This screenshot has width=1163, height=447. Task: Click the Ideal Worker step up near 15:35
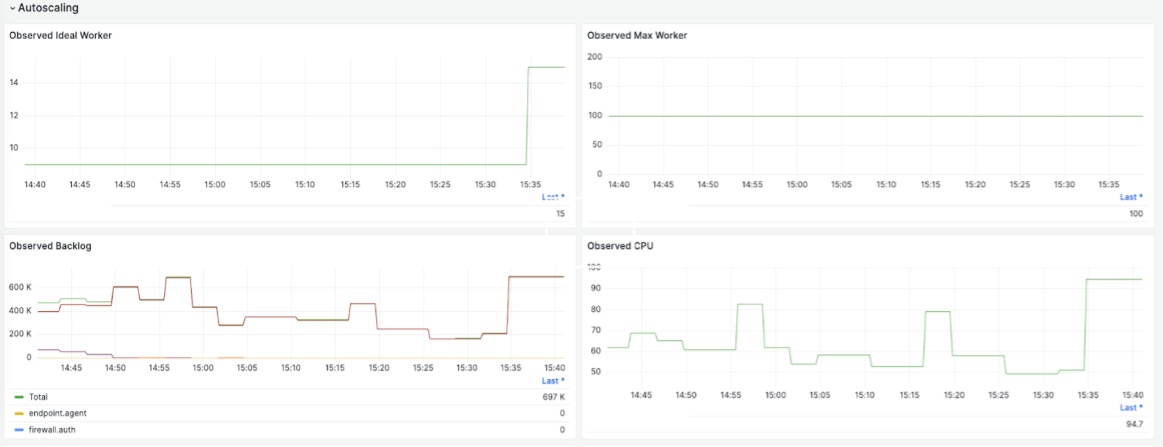527,115
